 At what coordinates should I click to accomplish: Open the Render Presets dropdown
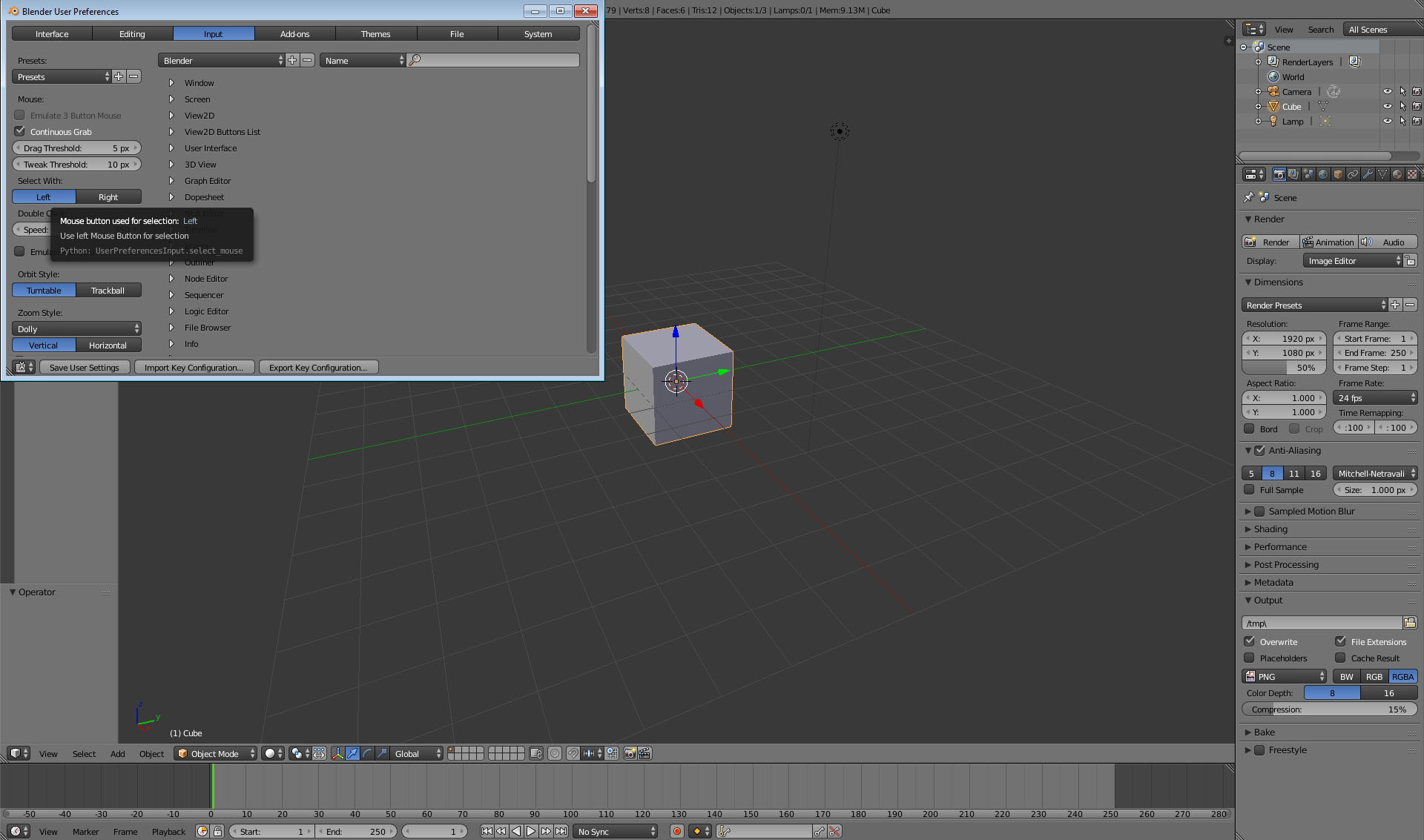(x=1315, y=305)
